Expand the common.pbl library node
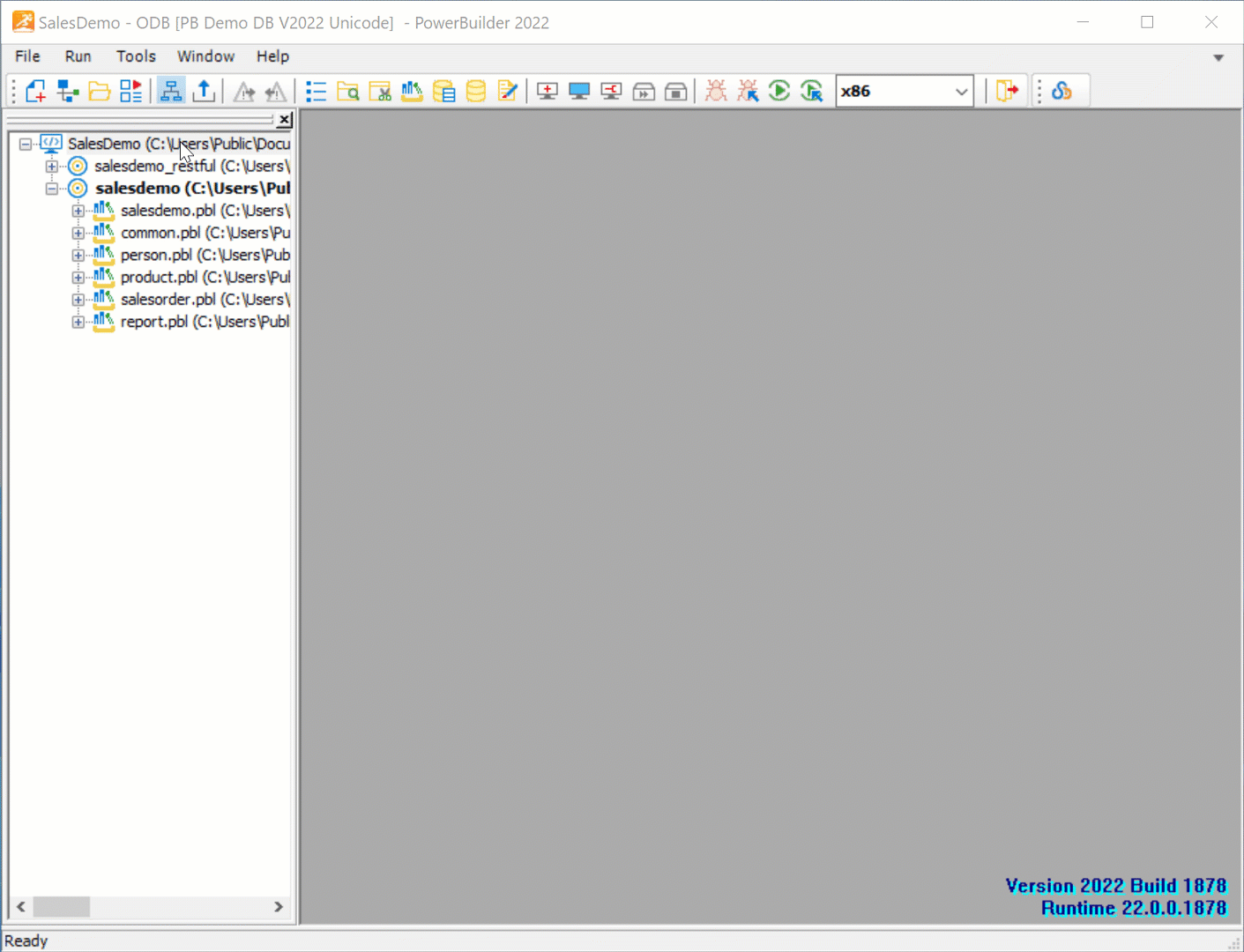The height and width of the screenshot is (952, 1244). (x=78, y=233)
